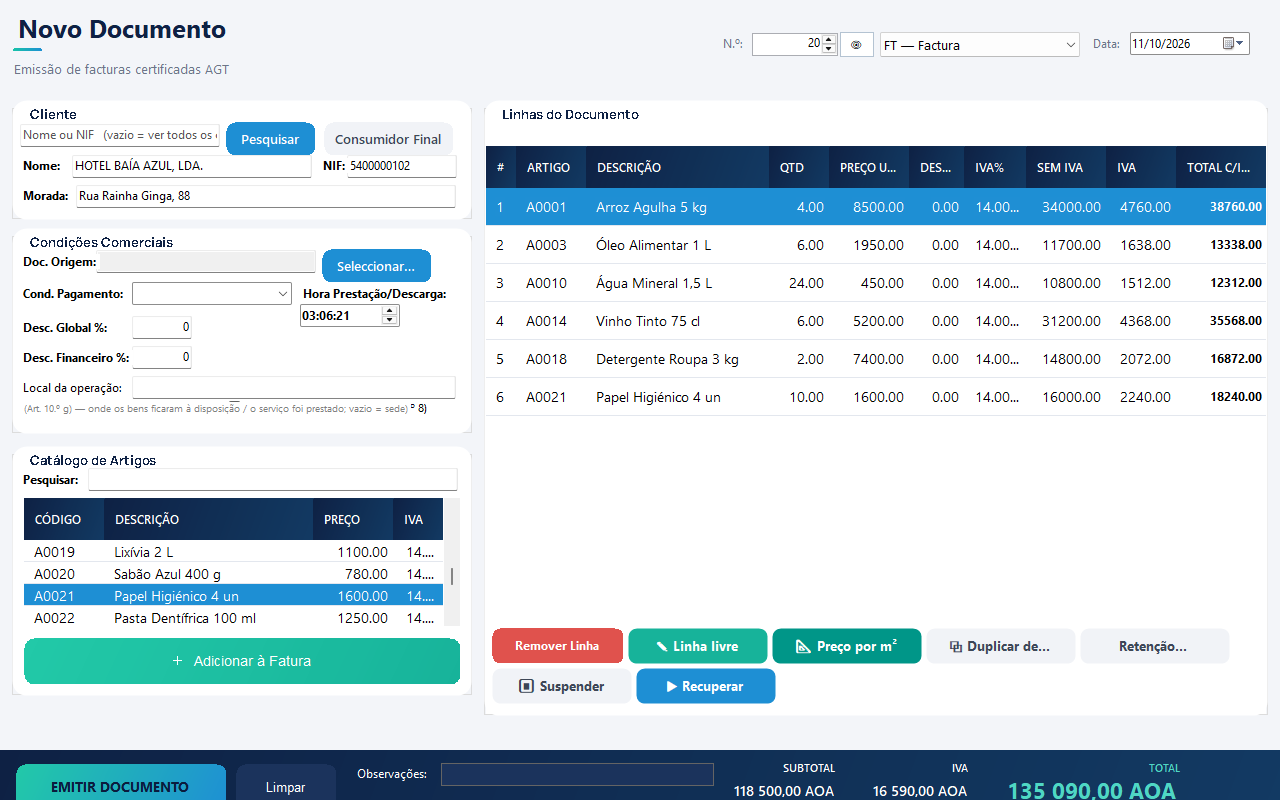Suspend the document with Suspender
Viewport: 1280px width, 800px height.
562,686
